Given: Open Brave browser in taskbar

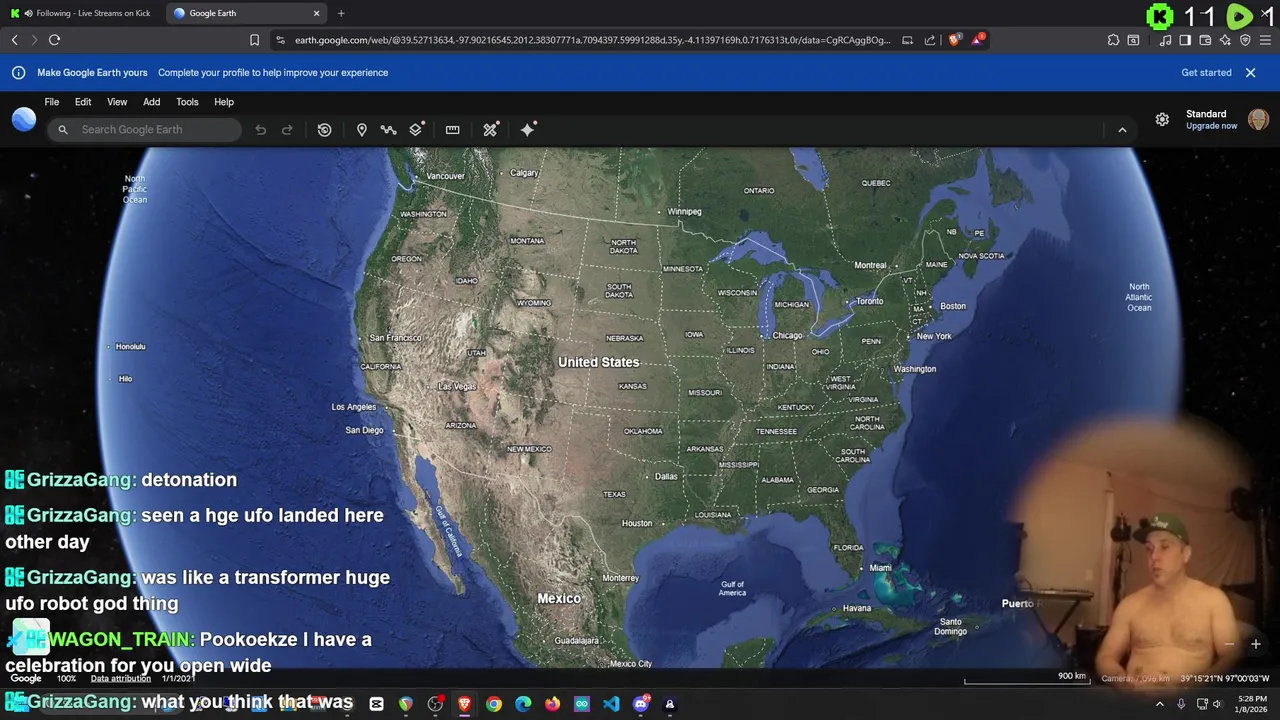Looking at the screenshot, I should tap(464, 704).
